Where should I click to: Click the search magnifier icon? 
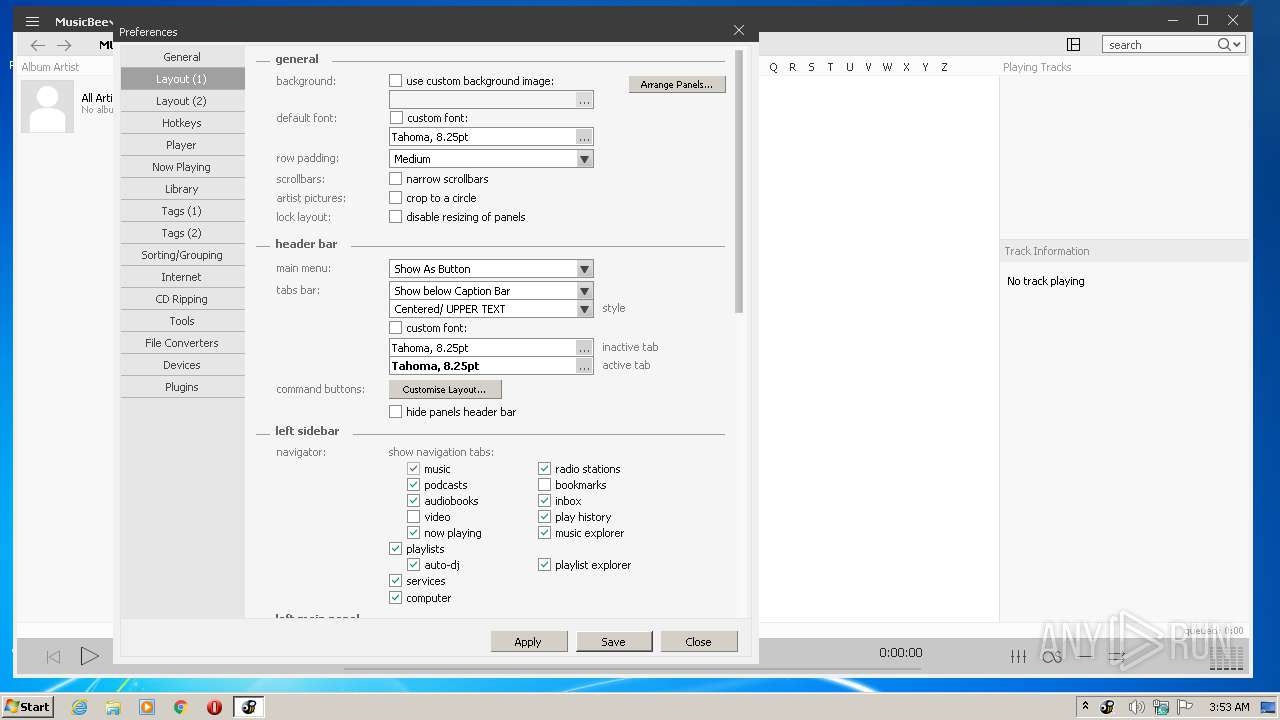coord(1224,44)
